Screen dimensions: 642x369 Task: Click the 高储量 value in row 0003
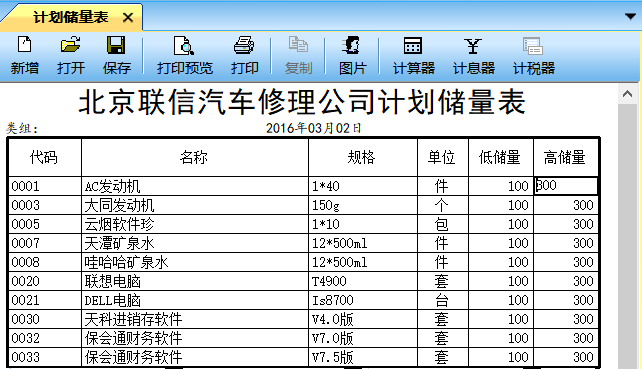click(565, 205)
